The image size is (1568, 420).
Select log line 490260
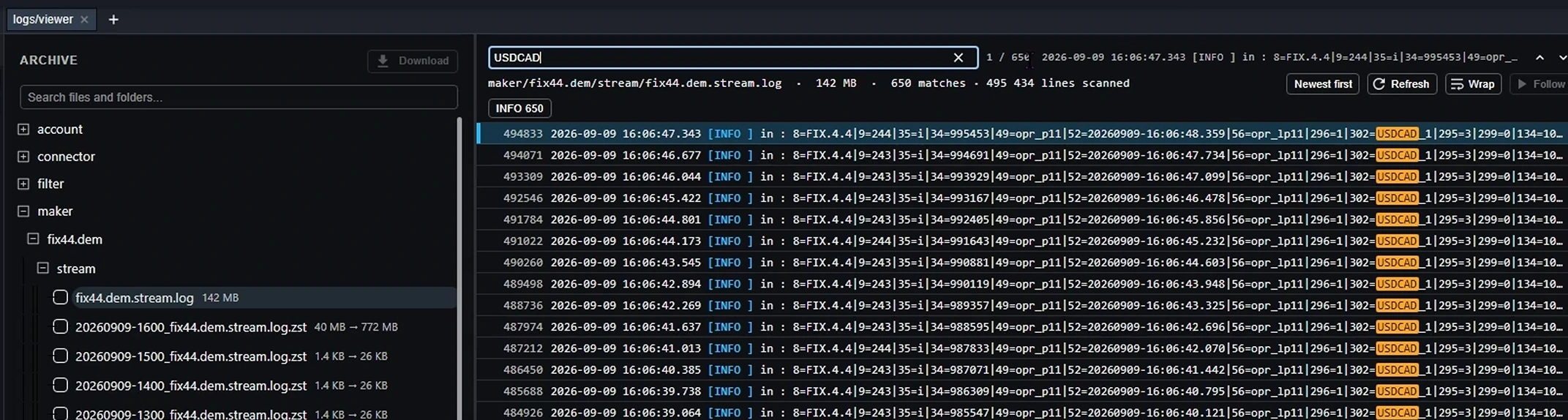pos(1022,263)
